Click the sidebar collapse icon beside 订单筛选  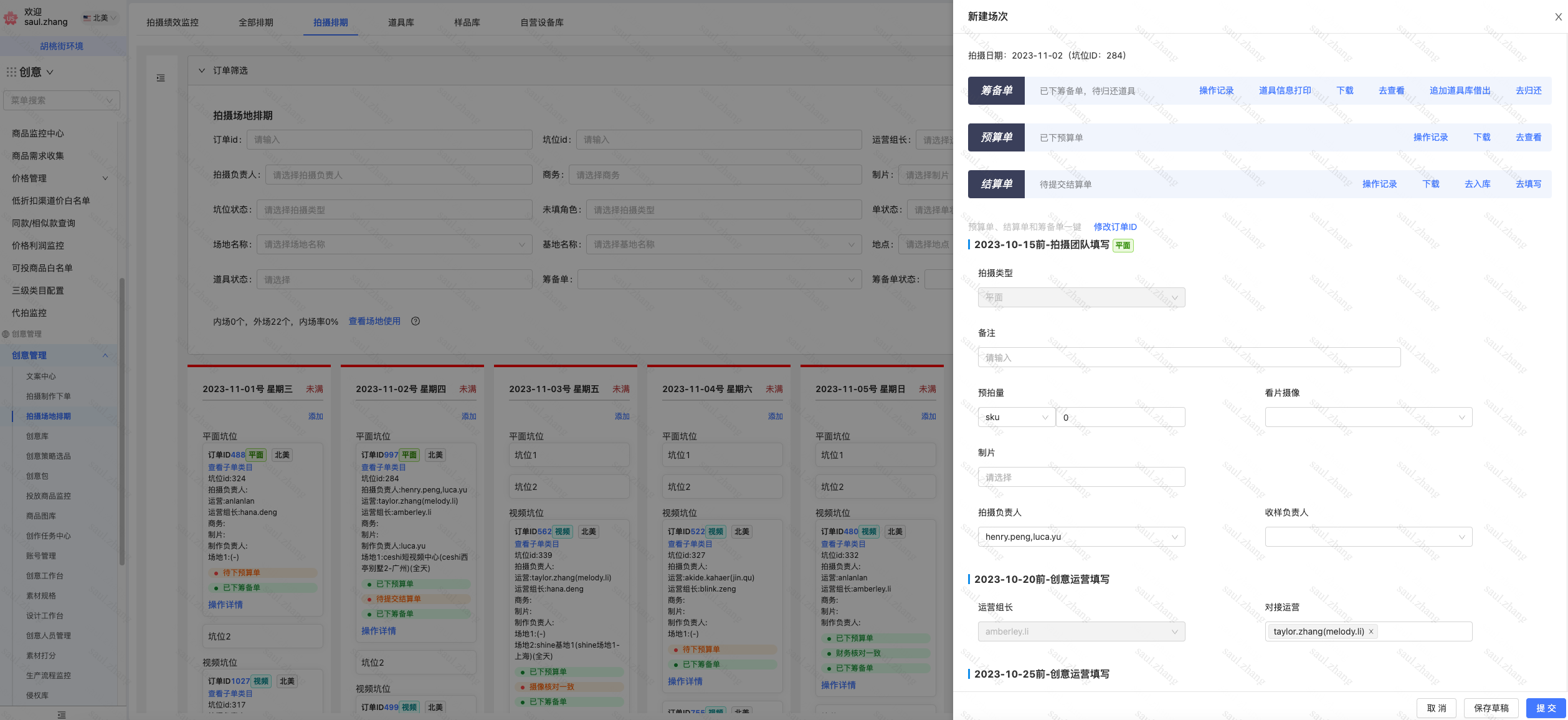tap(161, 78)
